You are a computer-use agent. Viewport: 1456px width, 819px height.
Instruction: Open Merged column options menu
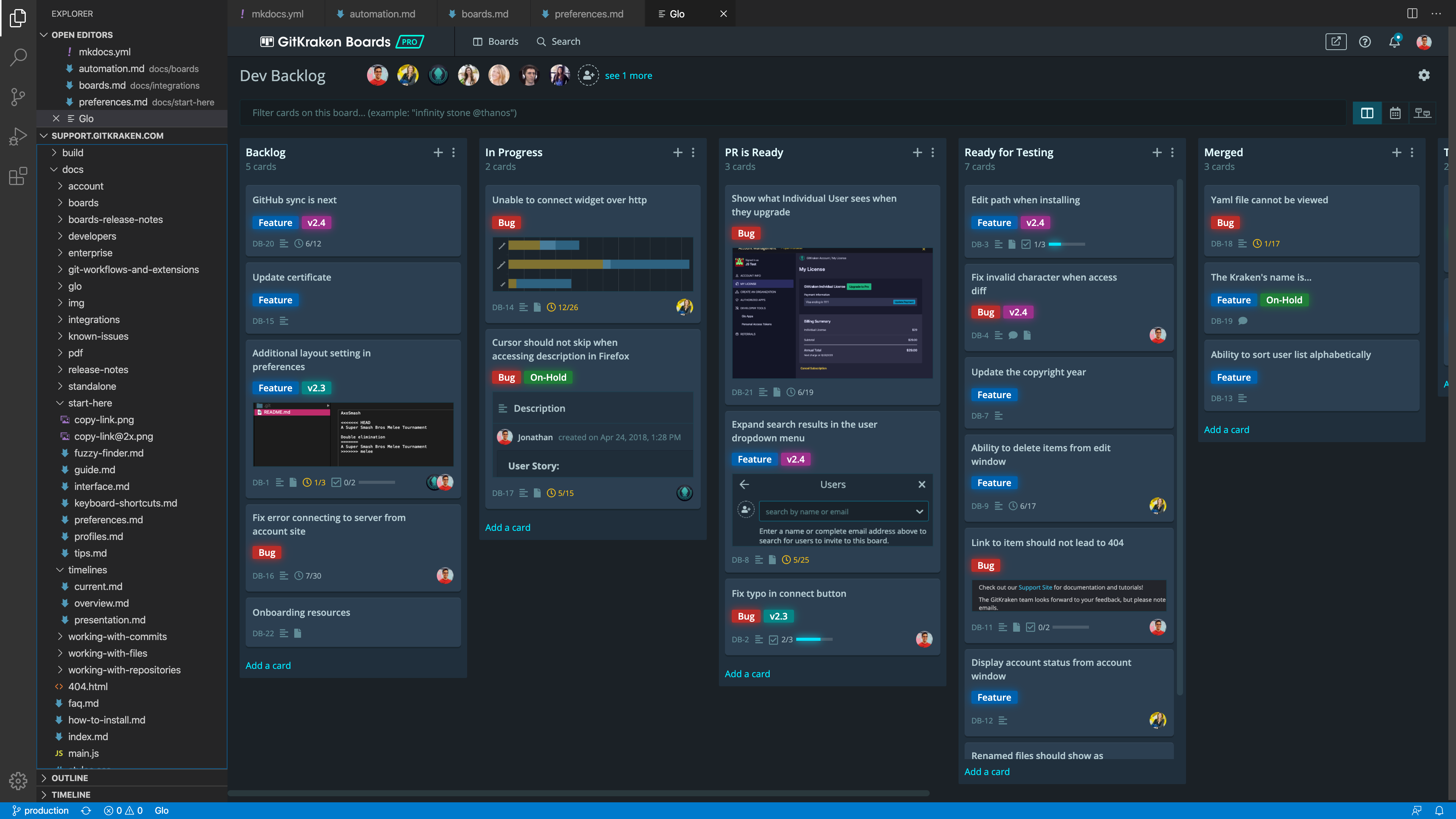(x=1412, y=152)
